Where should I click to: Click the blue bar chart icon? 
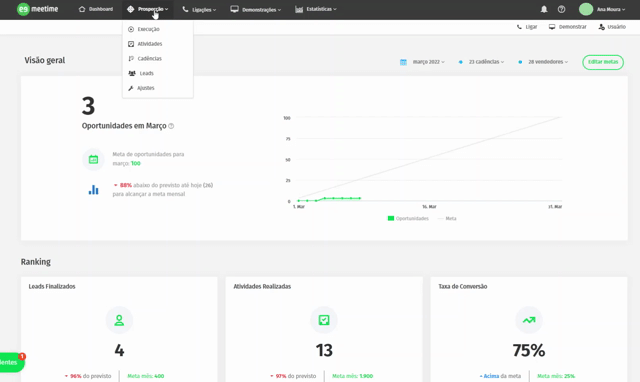[93, 190]
